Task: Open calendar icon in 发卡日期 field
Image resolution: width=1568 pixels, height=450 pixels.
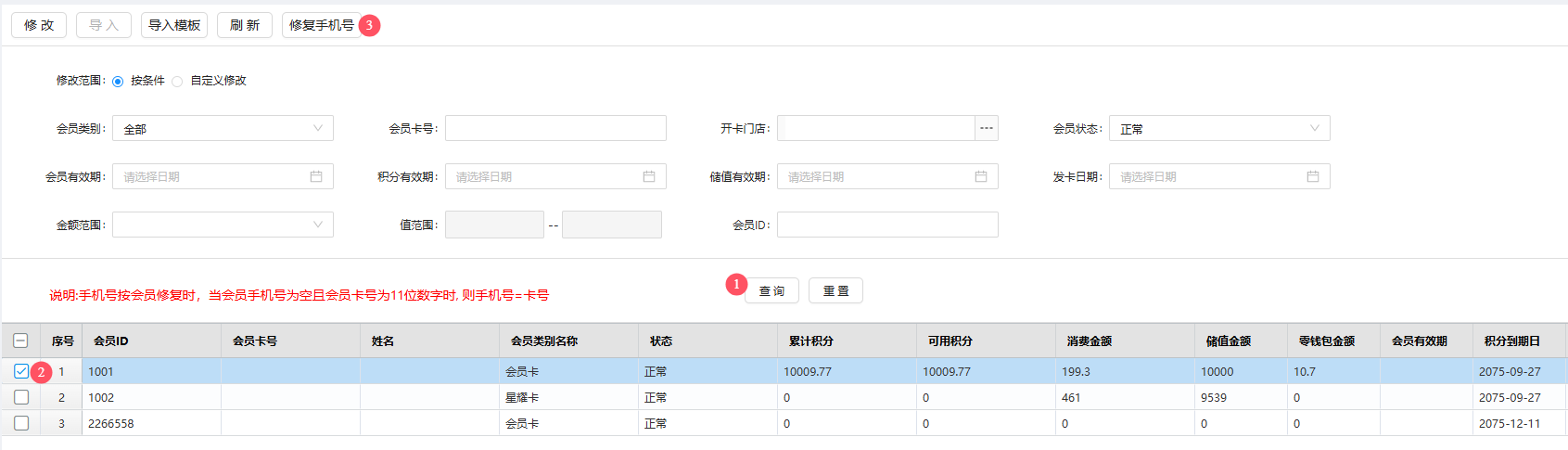Action: click(x=1313, y=176)
